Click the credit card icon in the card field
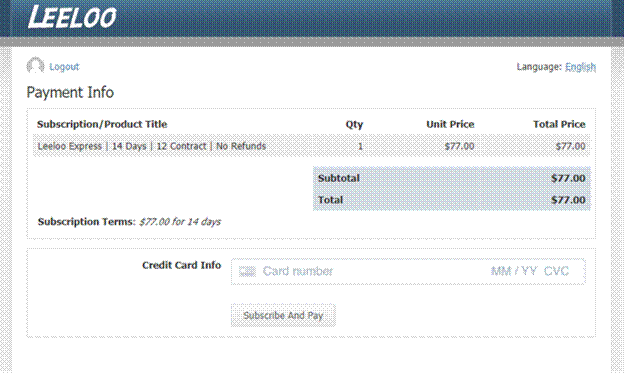624x373 pixels. click(x=247, y=271)
